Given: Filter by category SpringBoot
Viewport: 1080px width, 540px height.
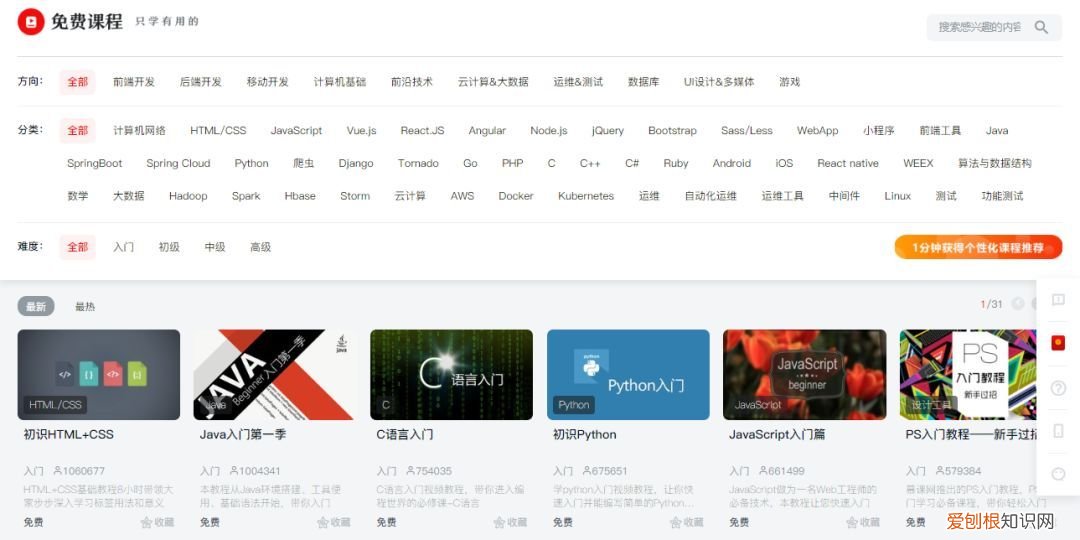Looking at the screenshot, I should click(x=94, y=163).
